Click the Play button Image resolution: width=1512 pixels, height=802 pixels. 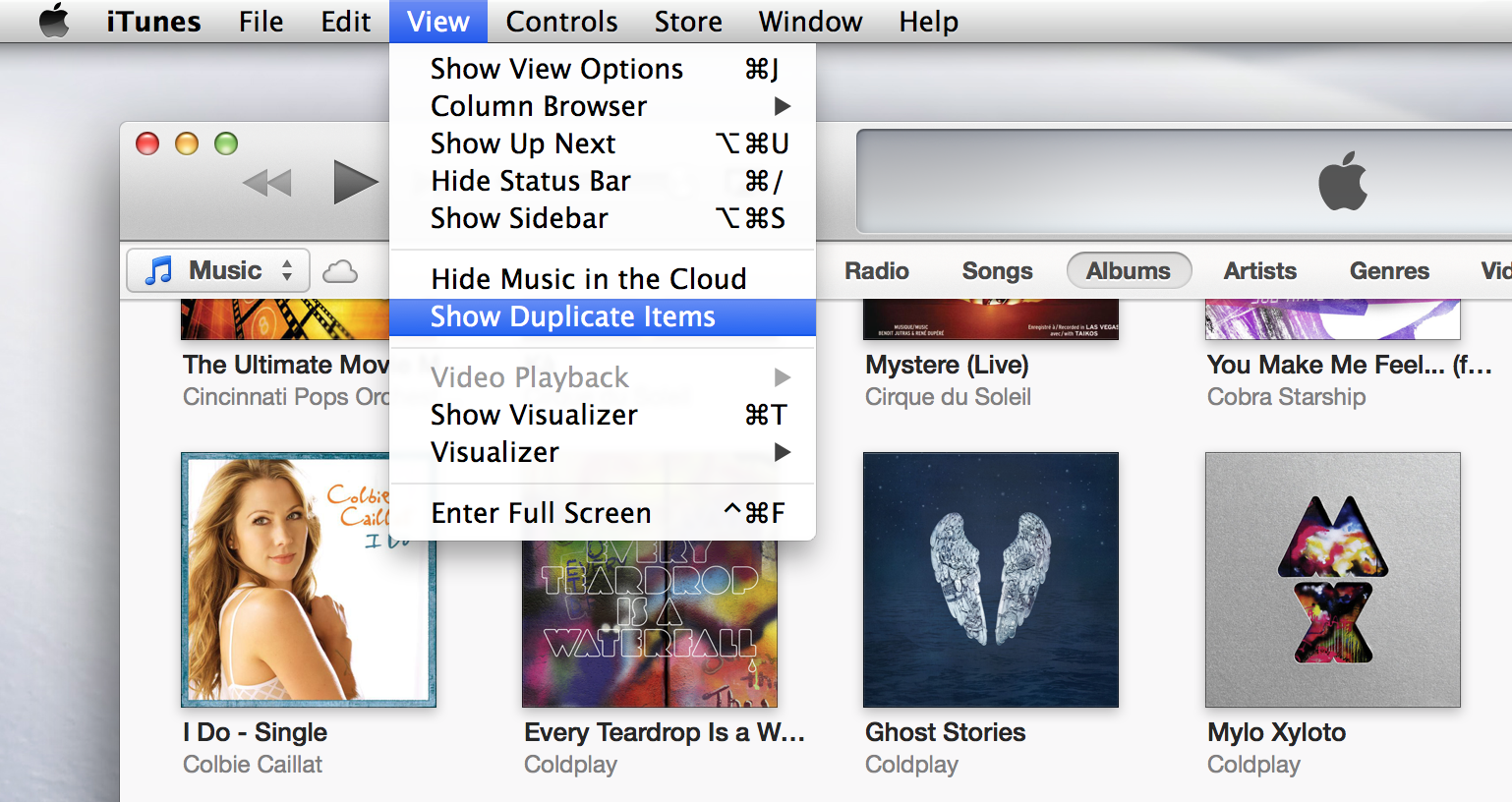(x=356, y=182)
